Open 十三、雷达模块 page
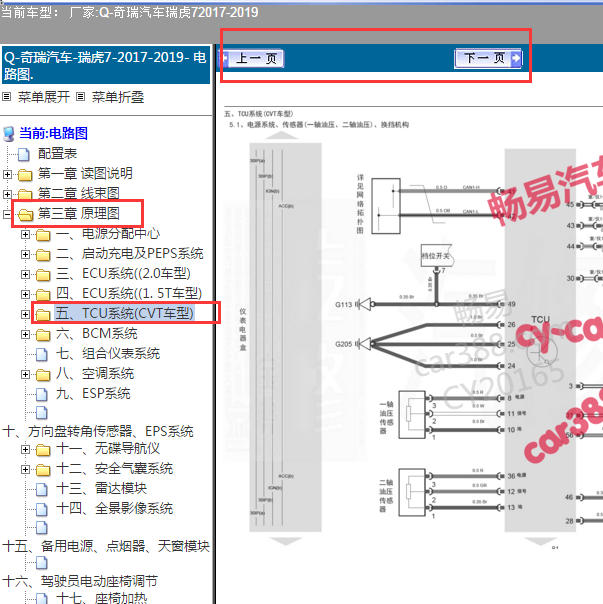 pos(101,489)
